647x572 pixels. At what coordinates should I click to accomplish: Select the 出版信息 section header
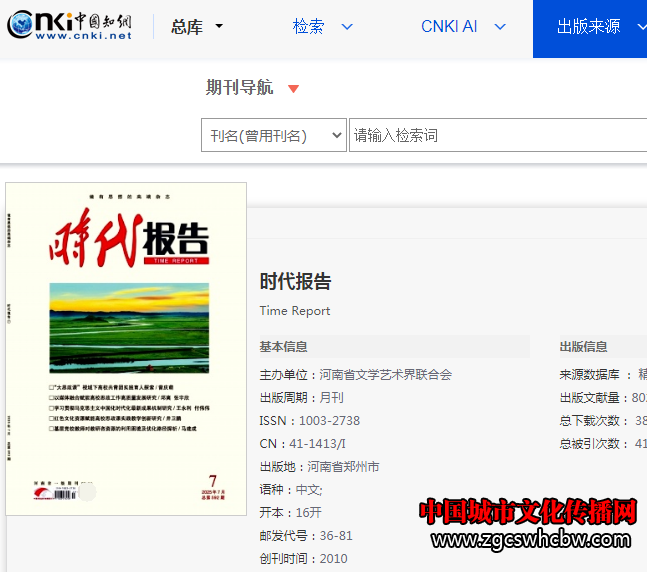583,347
